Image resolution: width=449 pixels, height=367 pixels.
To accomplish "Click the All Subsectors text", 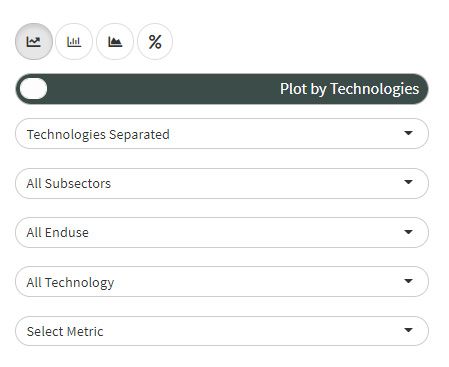I will click(x=69, y=183).
